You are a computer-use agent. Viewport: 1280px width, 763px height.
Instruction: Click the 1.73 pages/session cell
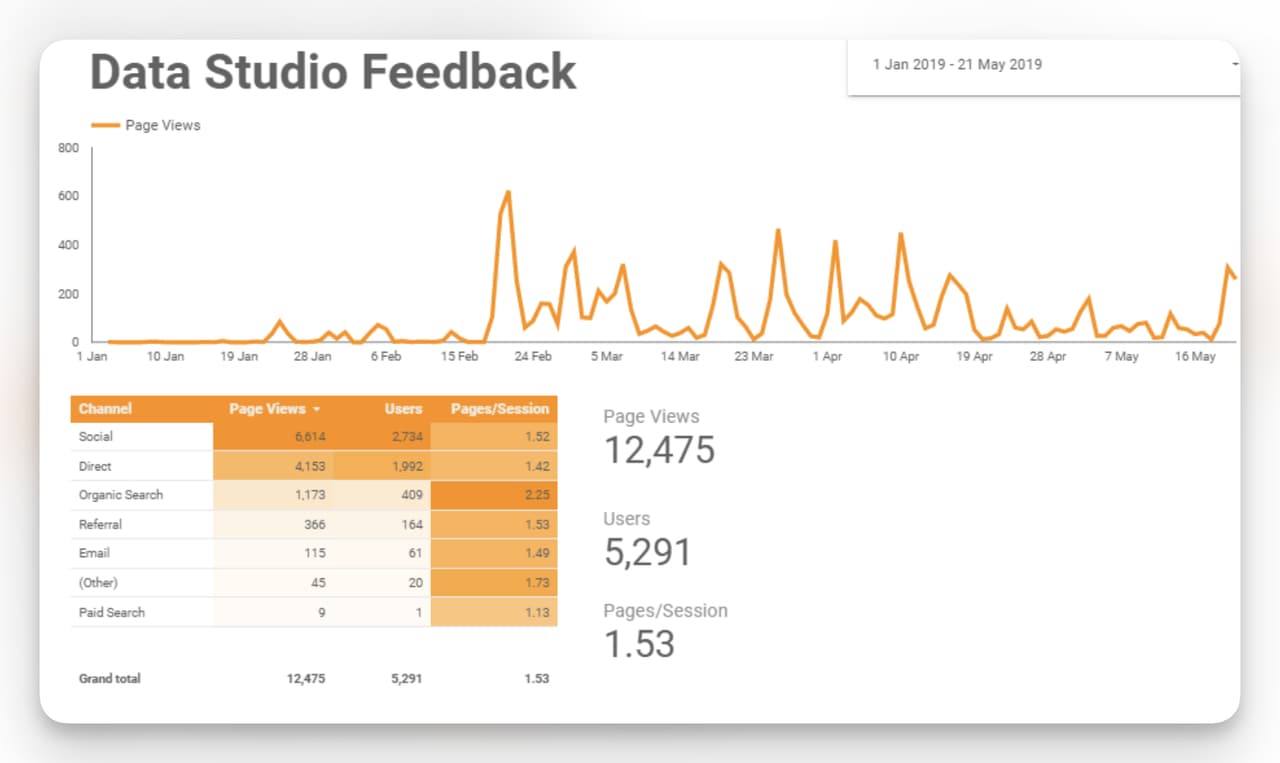(494, 582)
